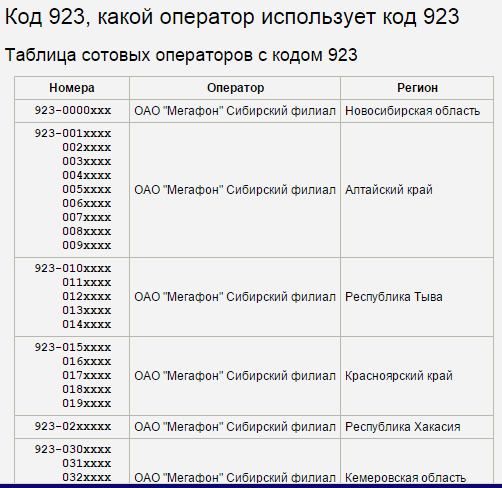
Task: Click number '005xxxx'
Action: point(87,189)
